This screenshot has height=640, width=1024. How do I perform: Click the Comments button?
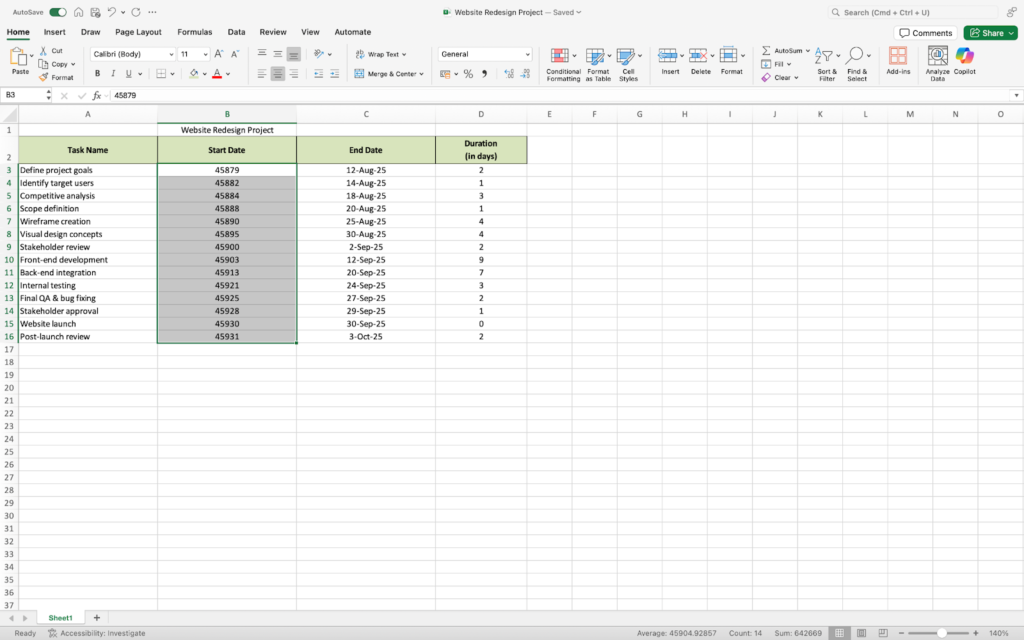[x=925, y=33]
